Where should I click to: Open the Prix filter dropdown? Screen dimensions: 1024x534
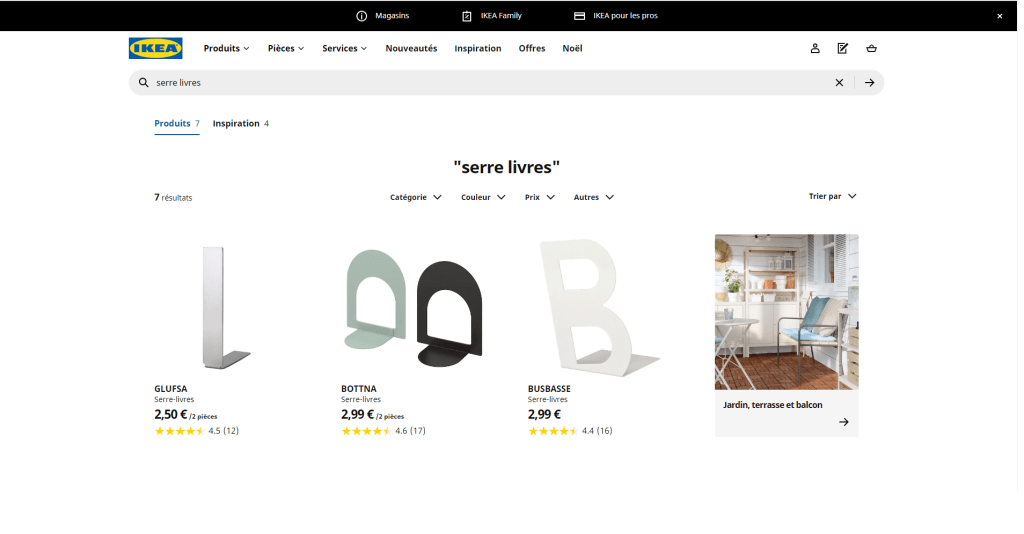pos(540,197)
